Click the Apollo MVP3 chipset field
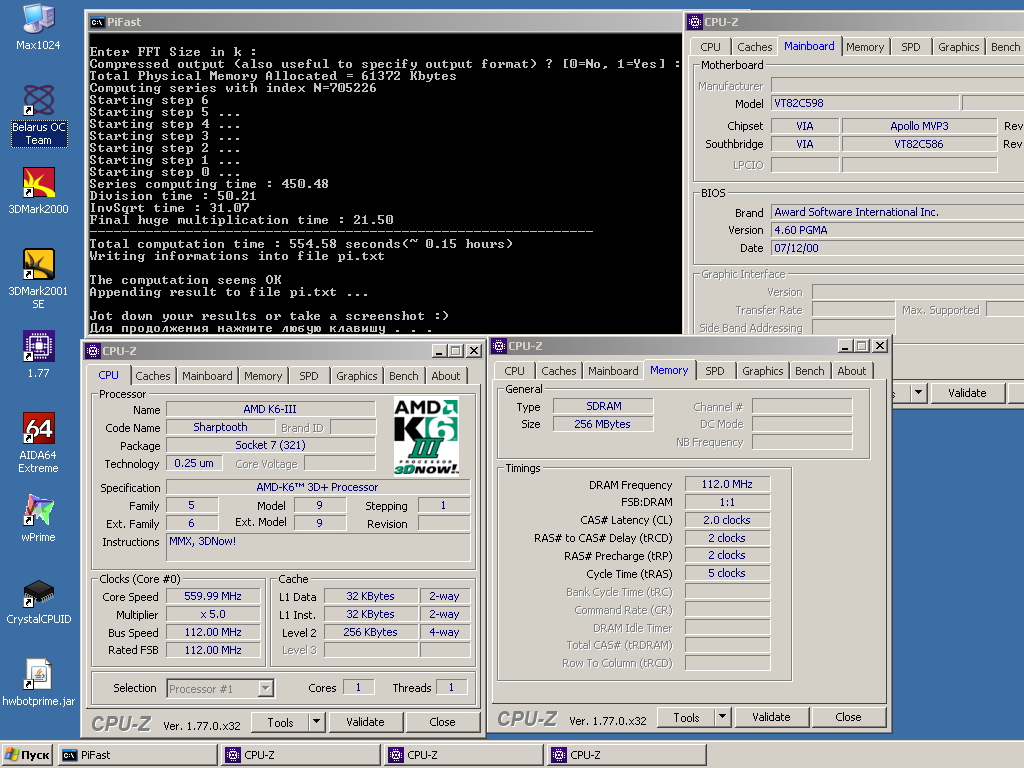1024x768 pixels. tap(919, 126)
